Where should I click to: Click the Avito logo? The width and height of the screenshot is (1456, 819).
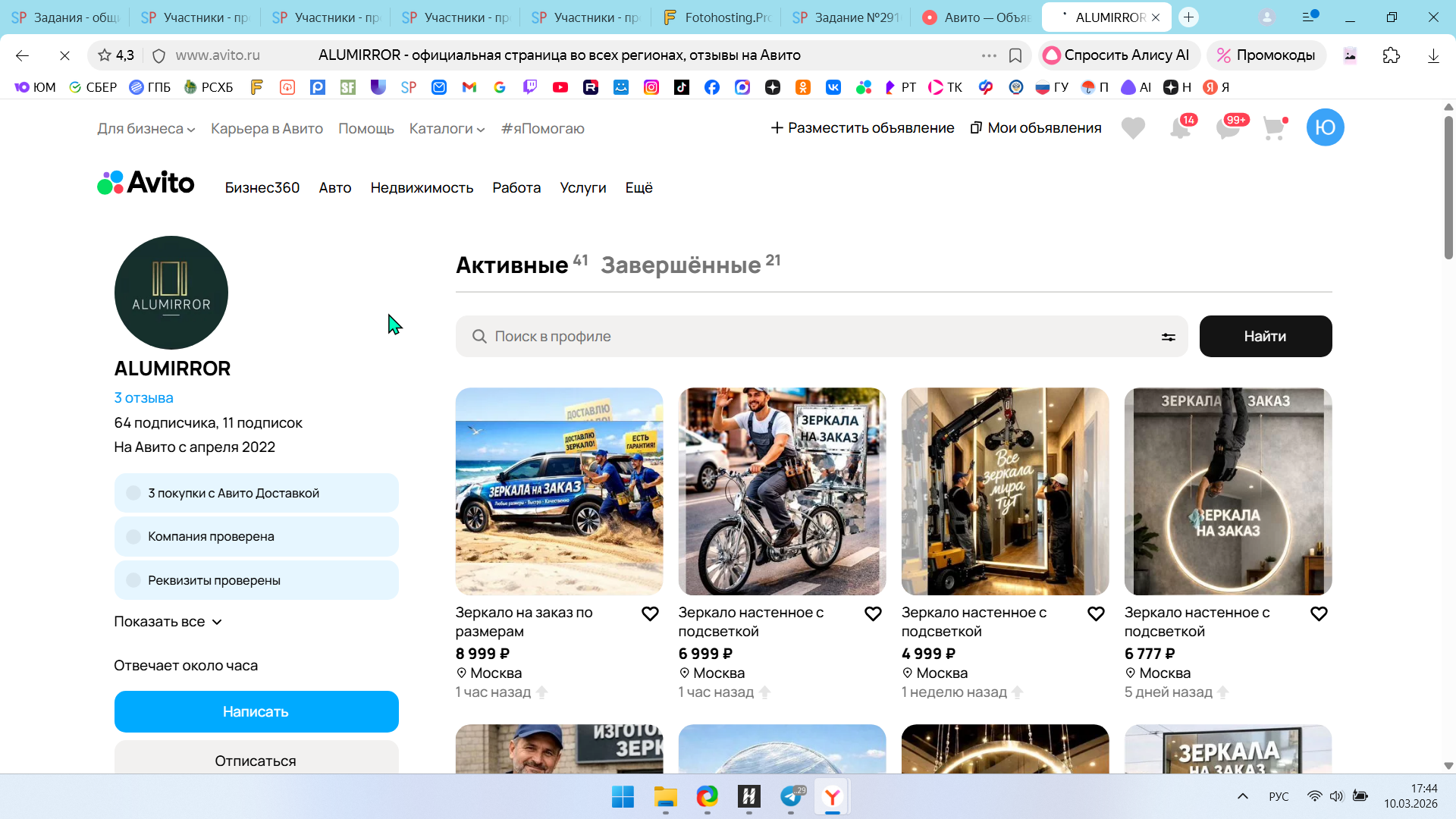click(x=146, y=183)
